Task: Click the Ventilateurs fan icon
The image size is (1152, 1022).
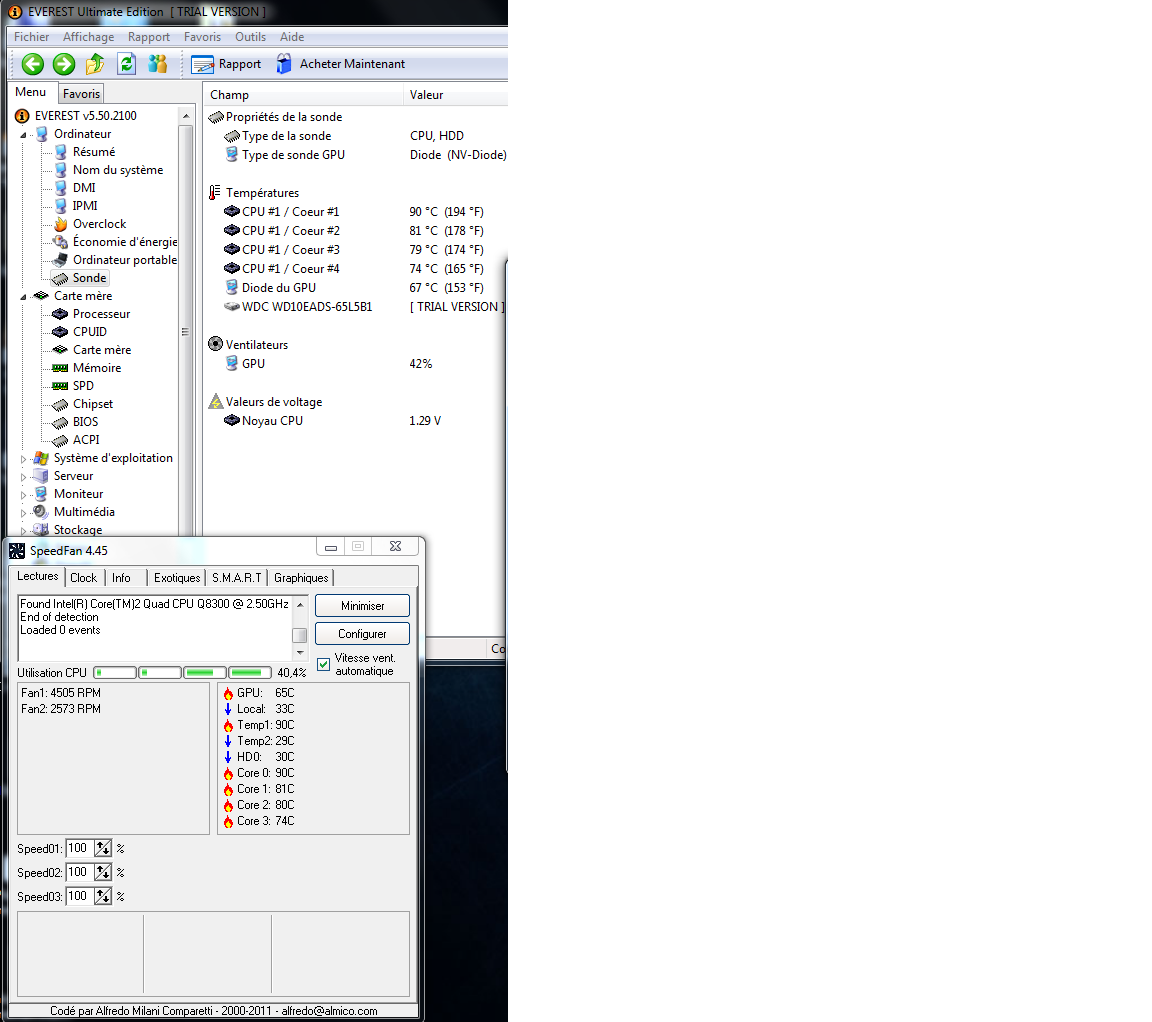Action: tap(215, 344)
